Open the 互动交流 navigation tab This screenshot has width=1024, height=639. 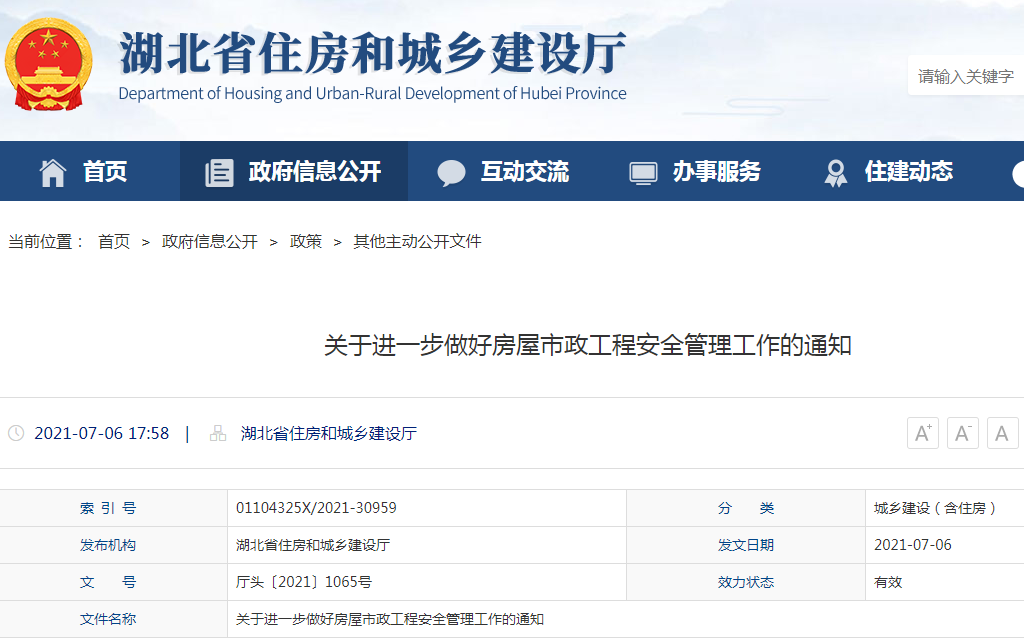[x=504, y=171]
